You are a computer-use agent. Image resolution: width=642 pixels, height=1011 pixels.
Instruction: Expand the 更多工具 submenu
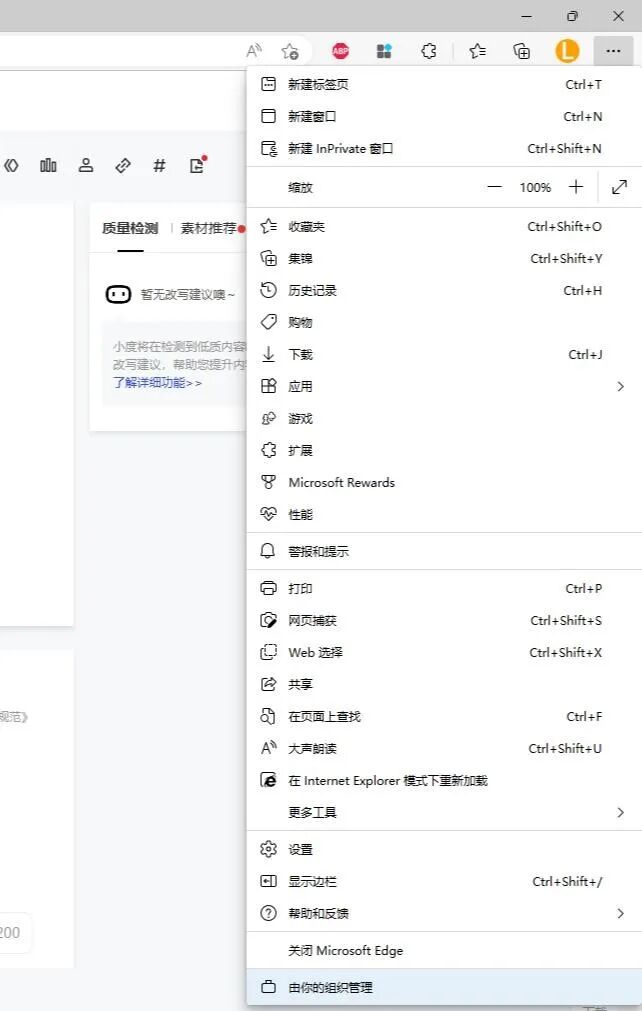444,812
